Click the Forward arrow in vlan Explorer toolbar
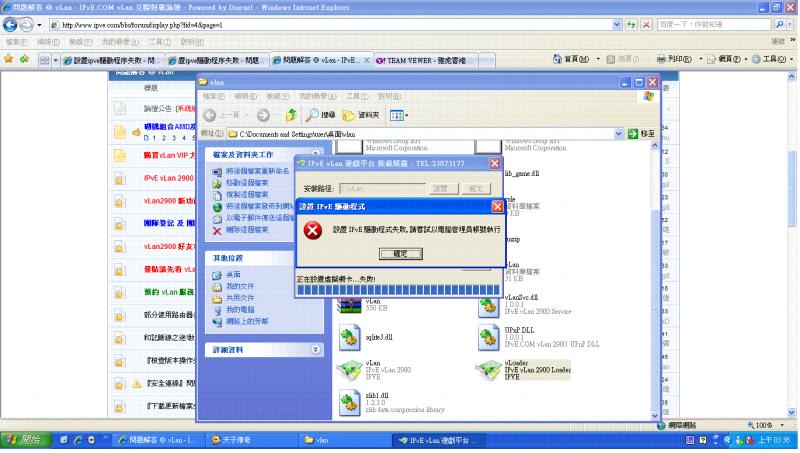The image size is (800, 453). point(263,115)
